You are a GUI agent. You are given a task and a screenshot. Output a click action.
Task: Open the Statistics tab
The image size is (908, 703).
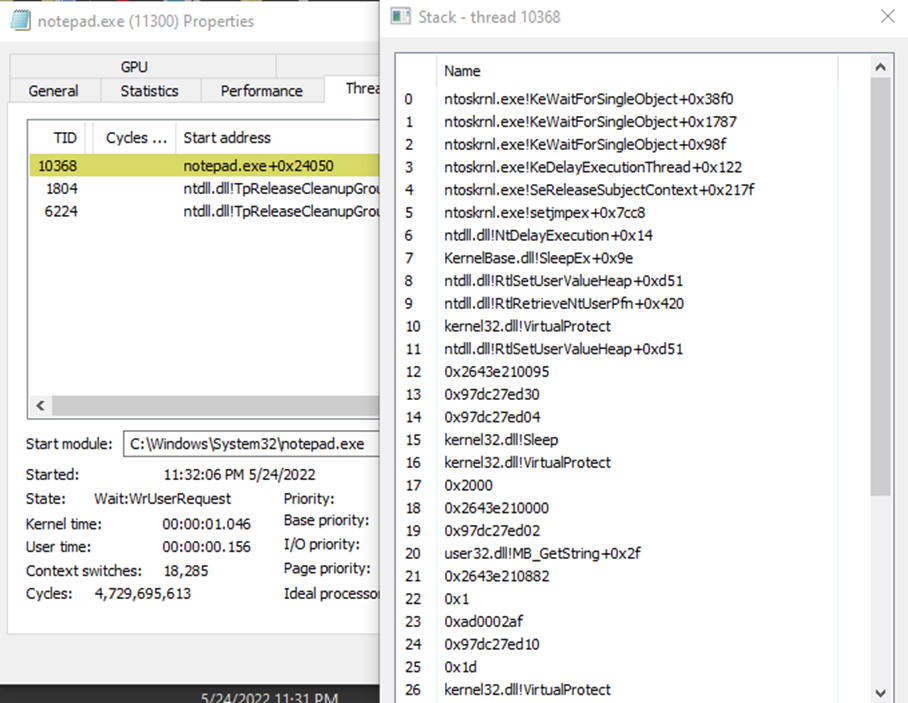click(150, 90)
